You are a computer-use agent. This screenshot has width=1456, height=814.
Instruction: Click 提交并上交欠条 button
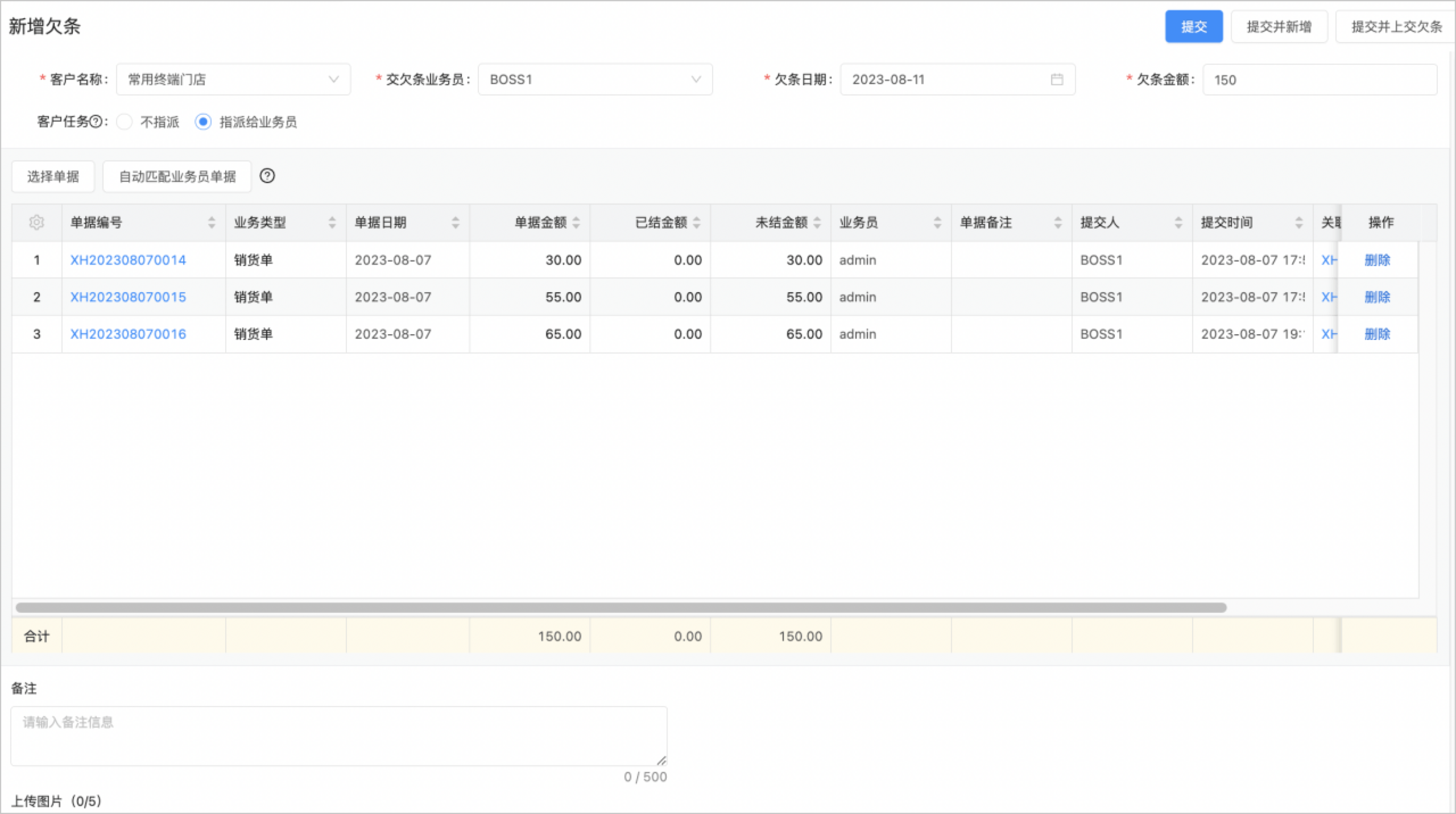(1396, 27)
